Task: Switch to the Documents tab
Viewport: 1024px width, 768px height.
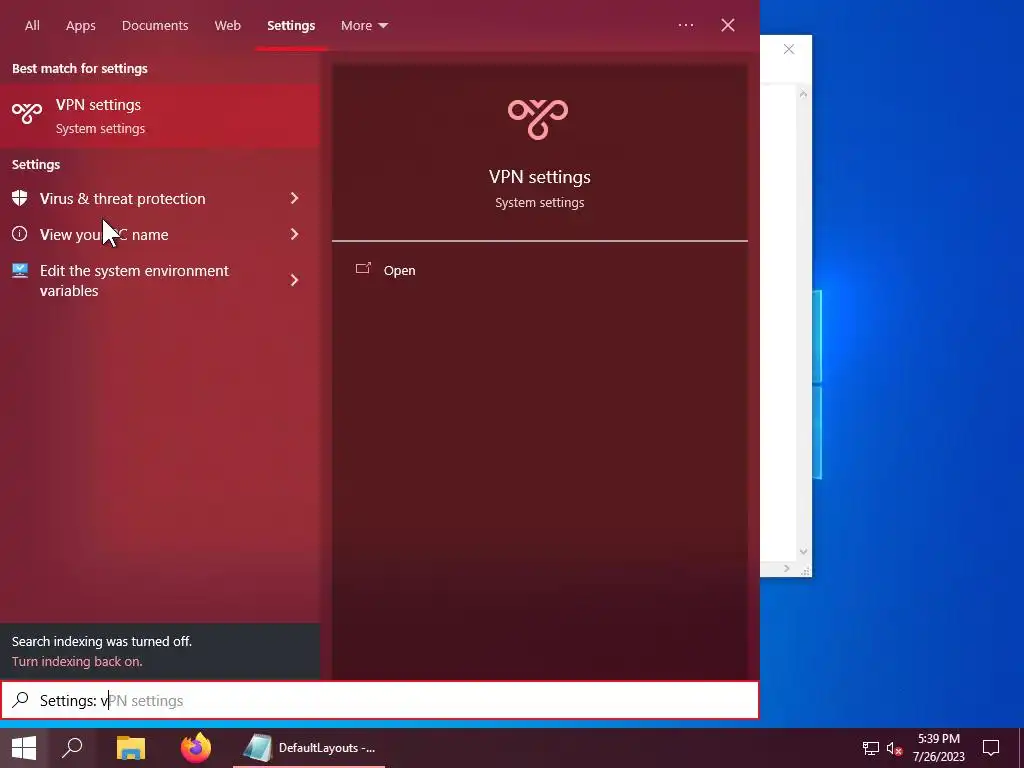Action: (155, 25)
